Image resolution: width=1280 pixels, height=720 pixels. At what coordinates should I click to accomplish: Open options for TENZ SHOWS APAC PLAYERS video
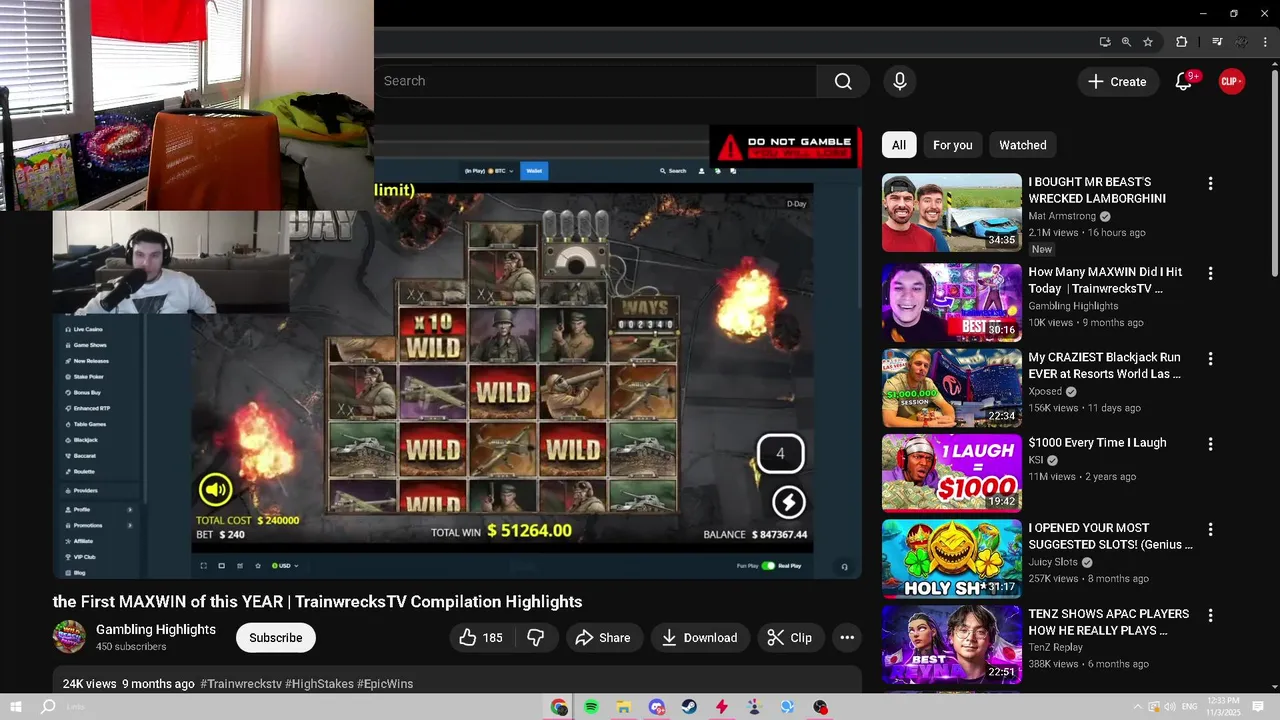[x=1210, y=615]
